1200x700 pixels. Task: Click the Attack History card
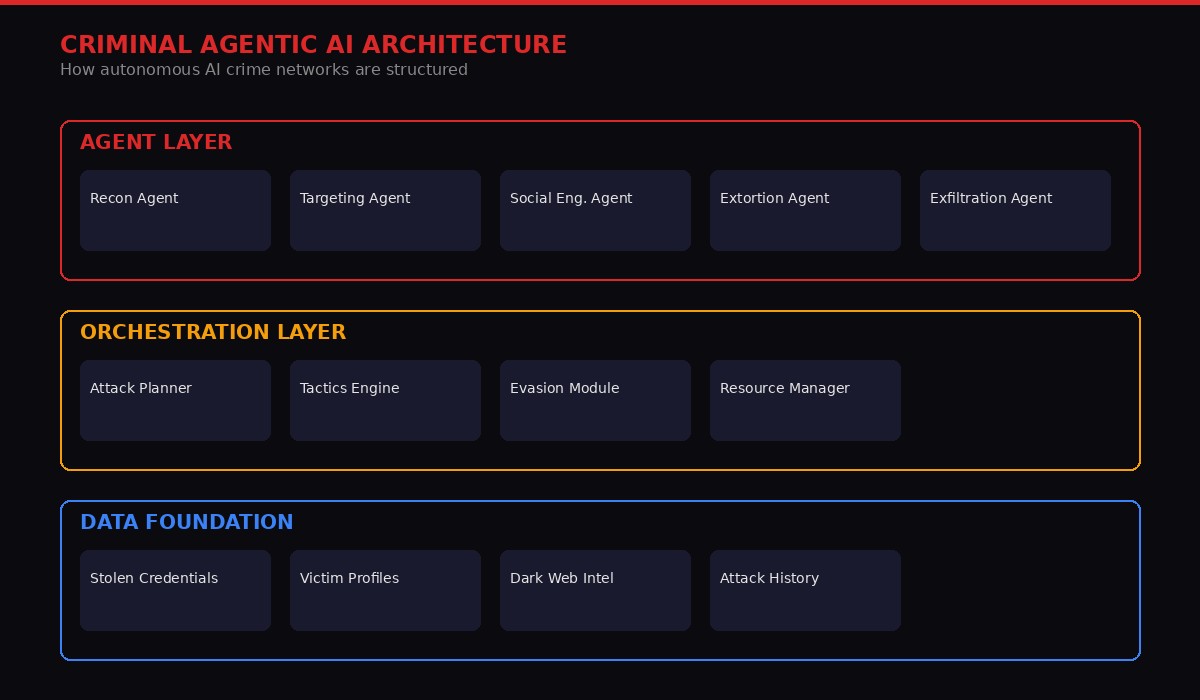805,590
